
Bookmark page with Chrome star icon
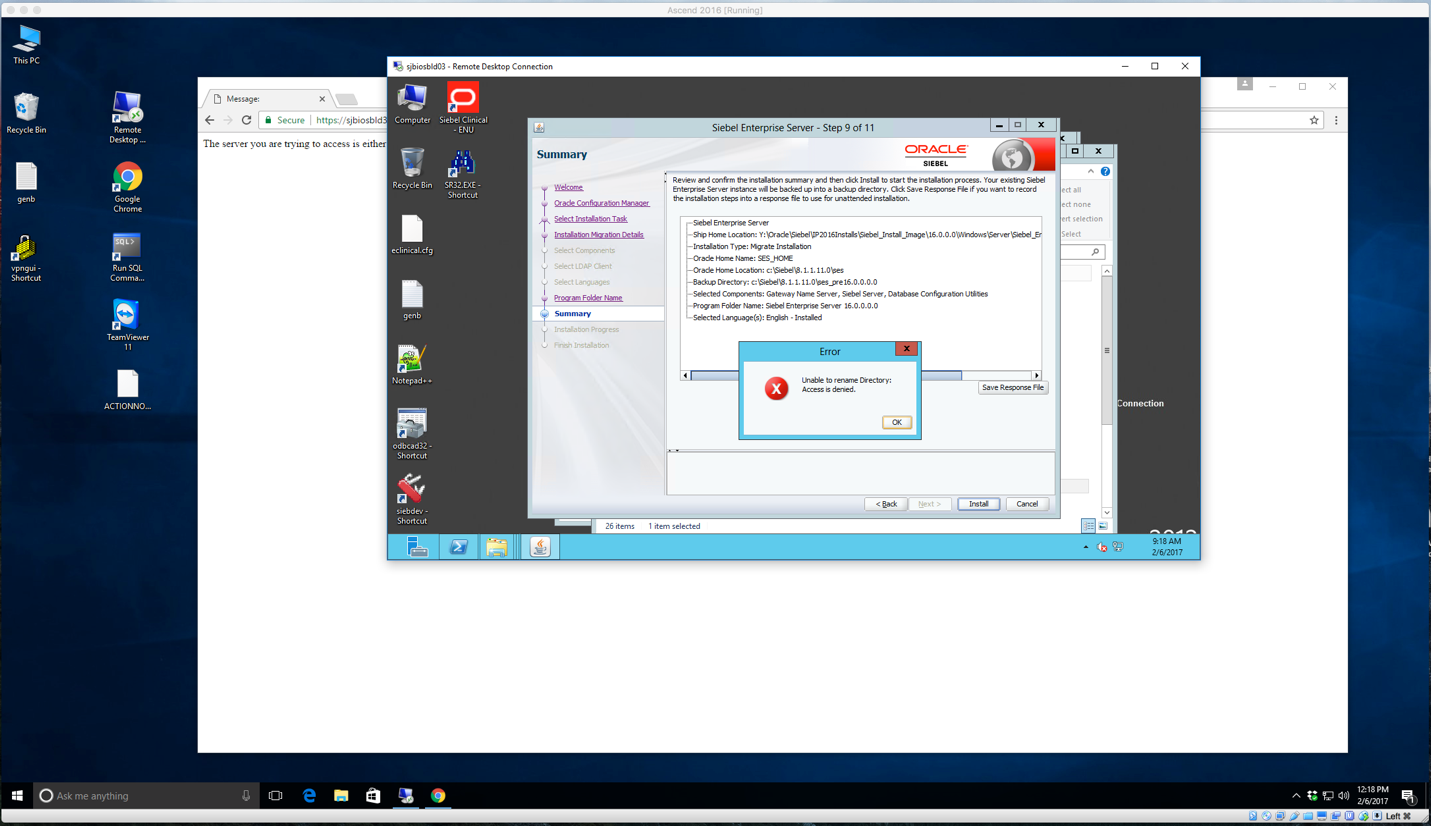[1314, 120]
